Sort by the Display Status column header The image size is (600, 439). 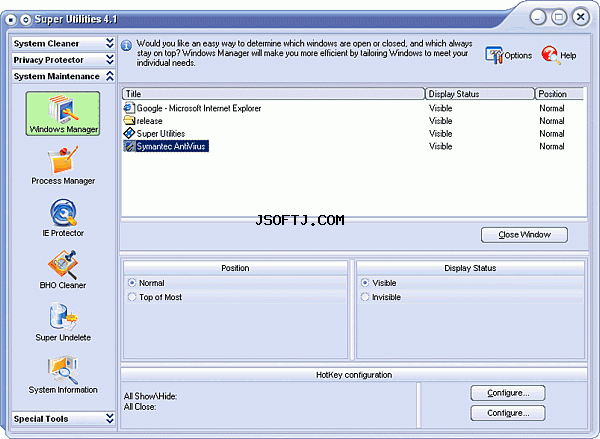(479, 94)
